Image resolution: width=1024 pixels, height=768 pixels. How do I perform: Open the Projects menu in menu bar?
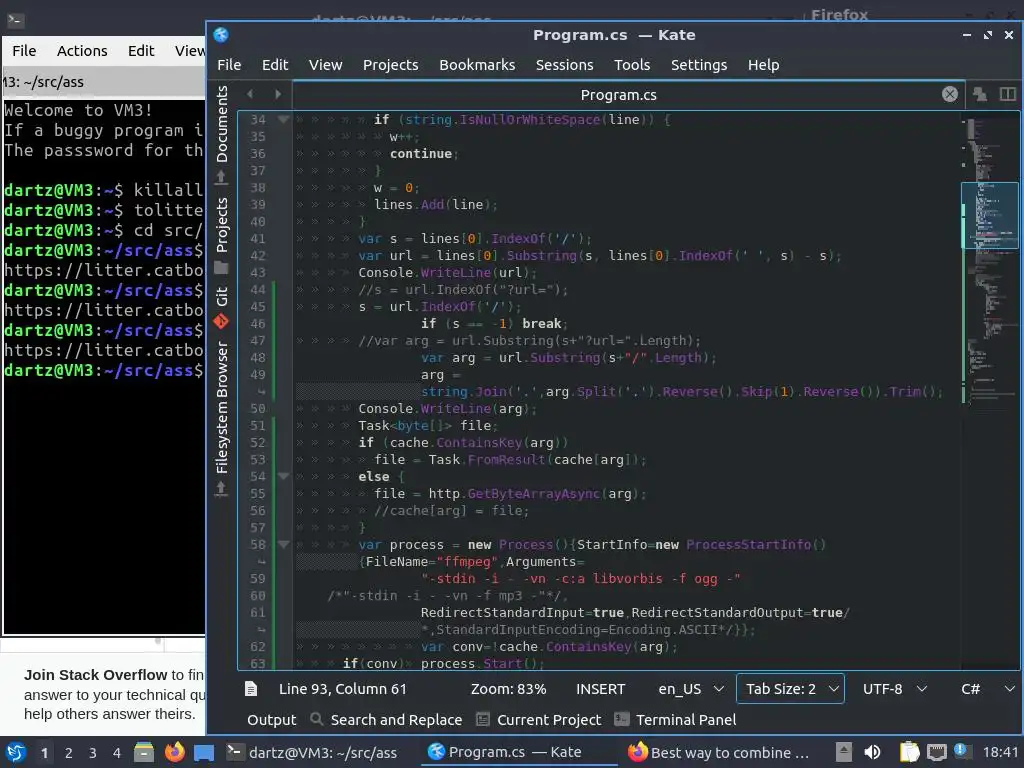coord(391,65)
